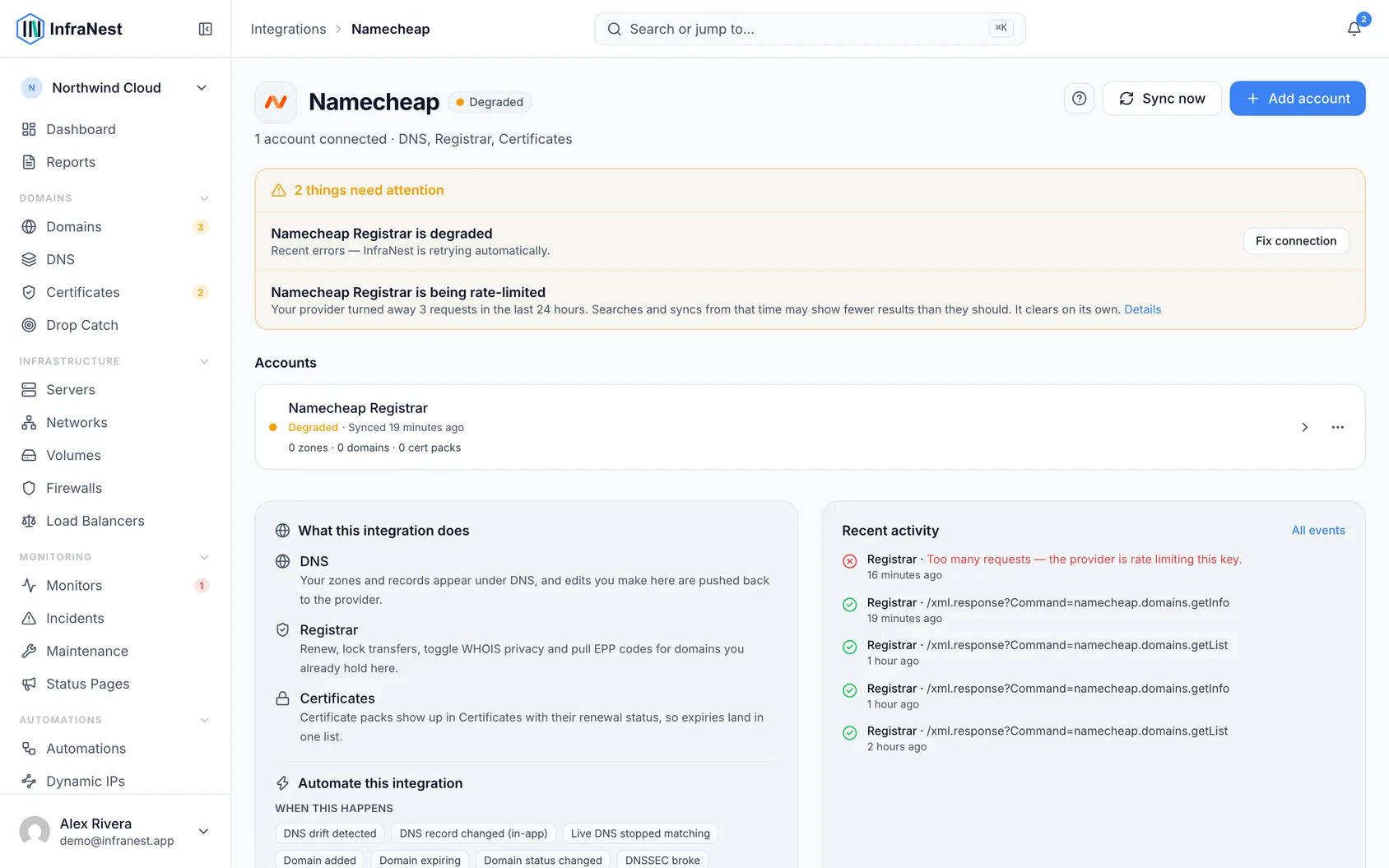The height and width of the screenshot is (868, 1389).
Task: Open Certificates in the sidebar
Action: (x=115, y=292)
